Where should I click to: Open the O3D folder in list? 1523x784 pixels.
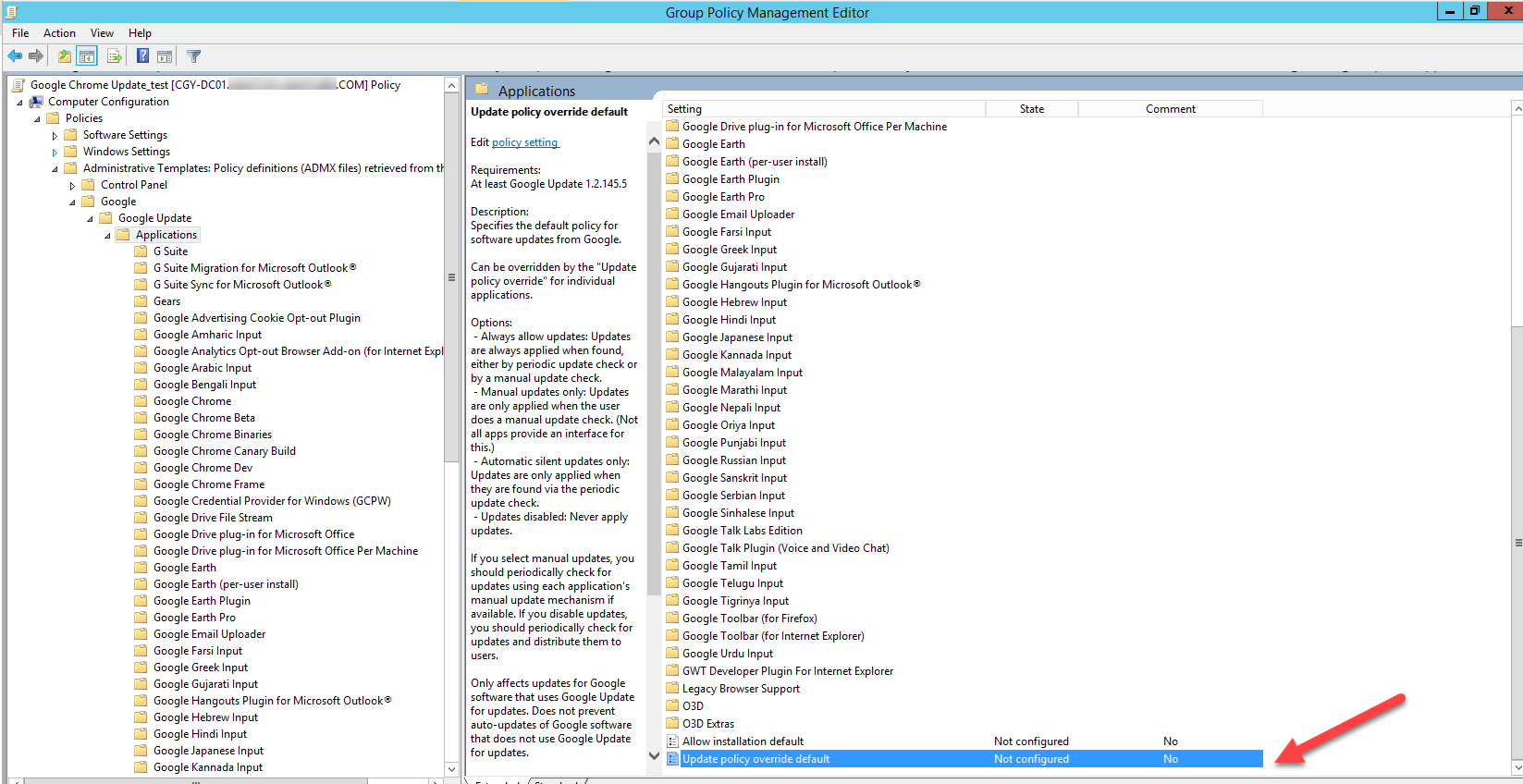click(x=693, y=706)
